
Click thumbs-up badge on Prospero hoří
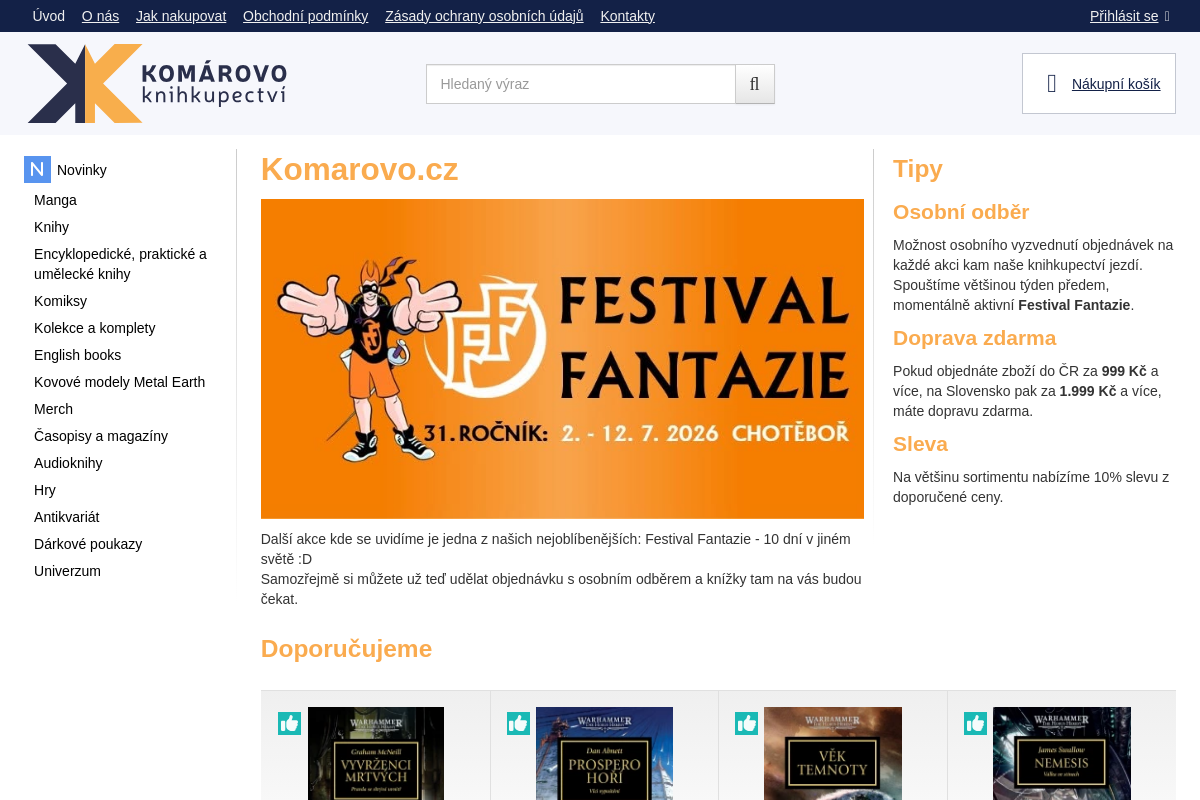[518, 723]
